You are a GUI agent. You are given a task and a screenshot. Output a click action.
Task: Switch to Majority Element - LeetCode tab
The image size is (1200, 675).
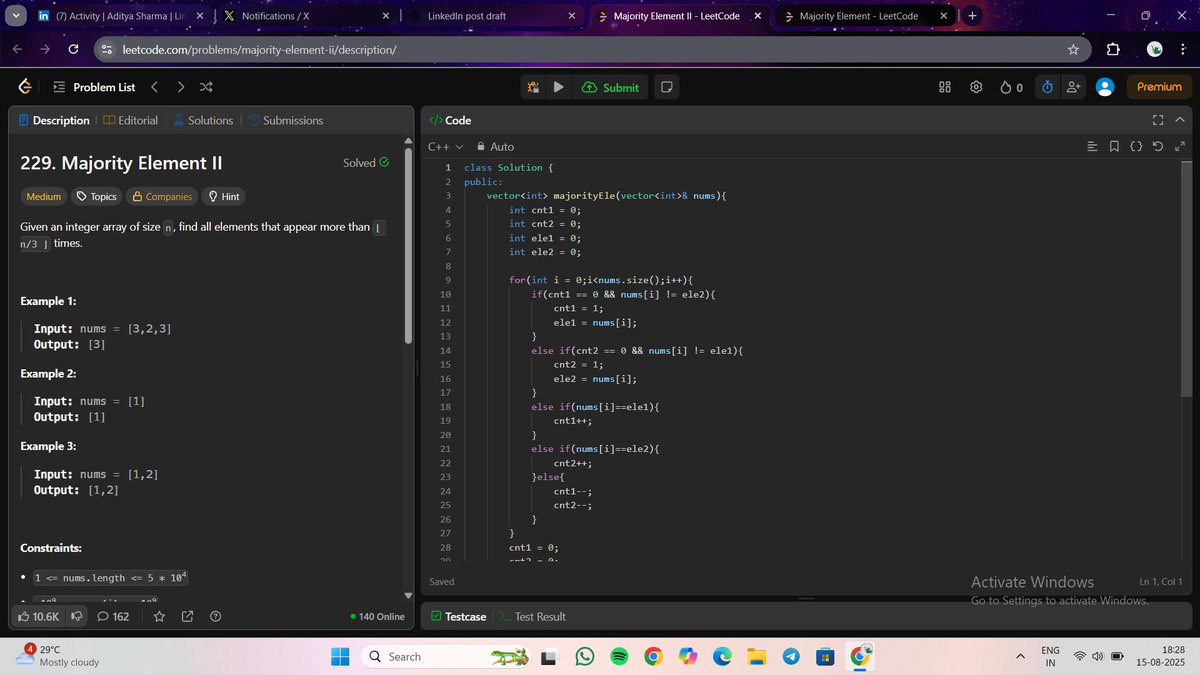[x=865, y=16]
